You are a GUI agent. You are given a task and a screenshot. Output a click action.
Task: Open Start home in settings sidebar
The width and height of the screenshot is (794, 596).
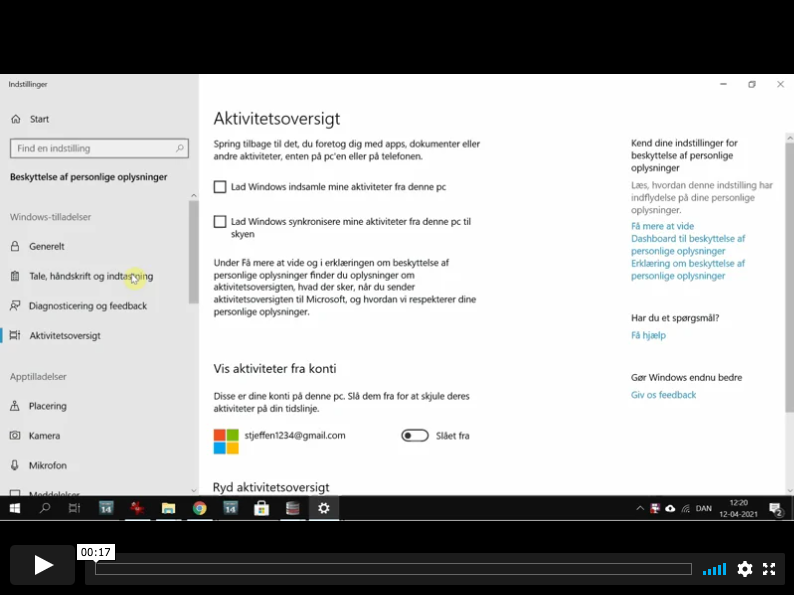click(39, 119)
